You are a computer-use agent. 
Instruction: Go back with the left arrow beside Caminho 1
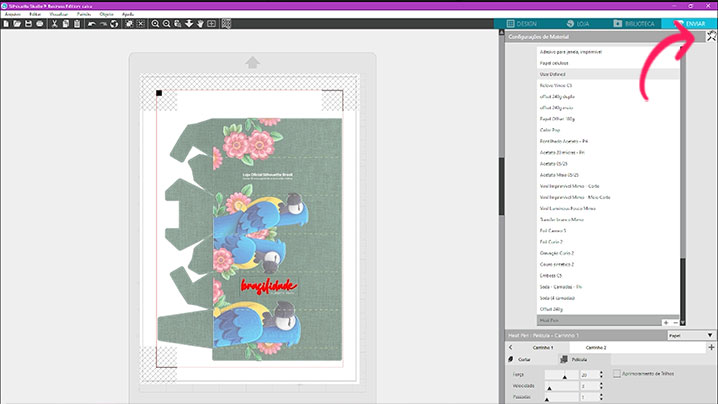(511, 348)
